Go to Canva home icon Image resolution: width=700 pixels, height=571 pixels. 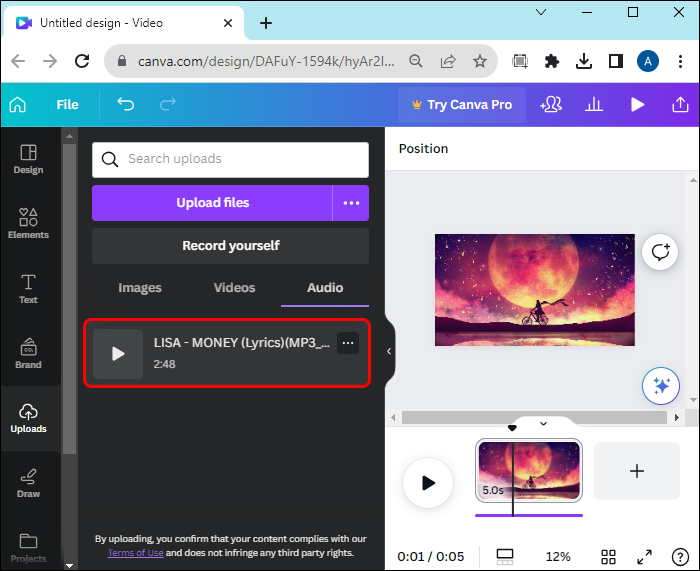click(x=18, y=104)
